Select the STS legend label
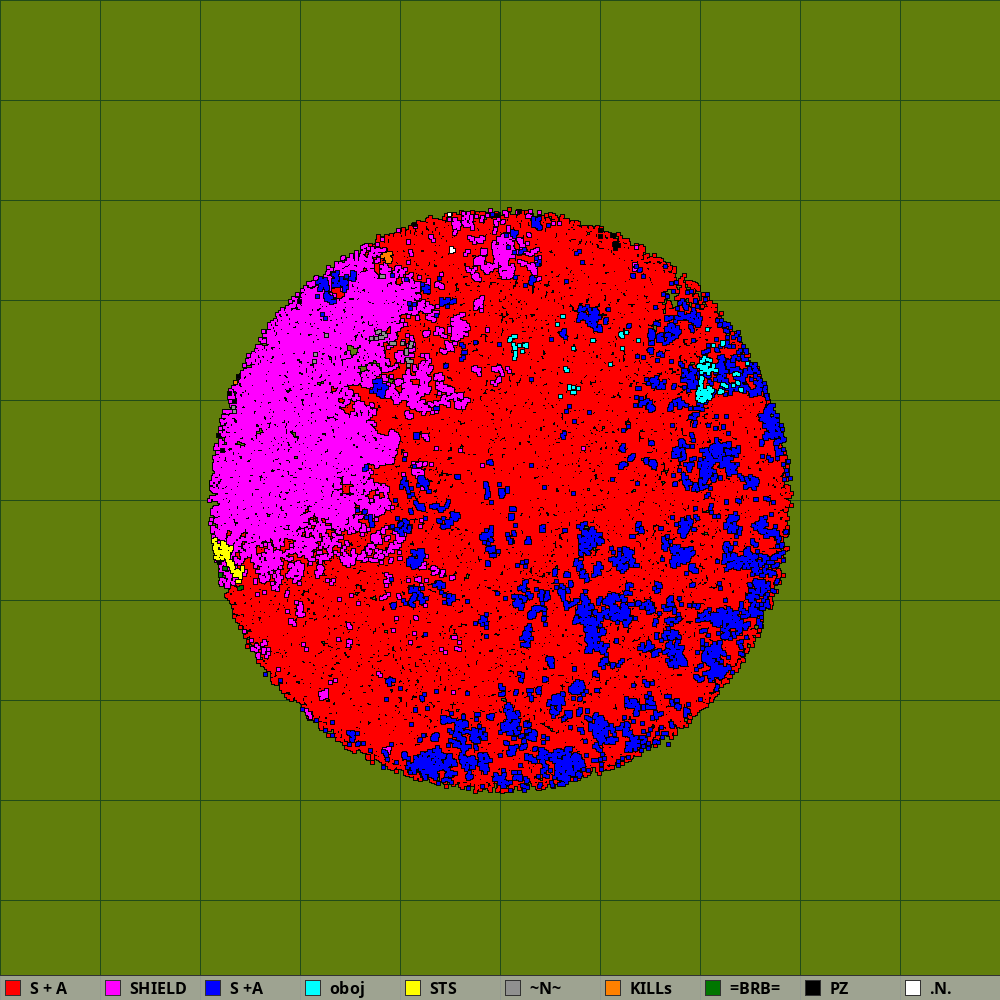 (443, 989)
